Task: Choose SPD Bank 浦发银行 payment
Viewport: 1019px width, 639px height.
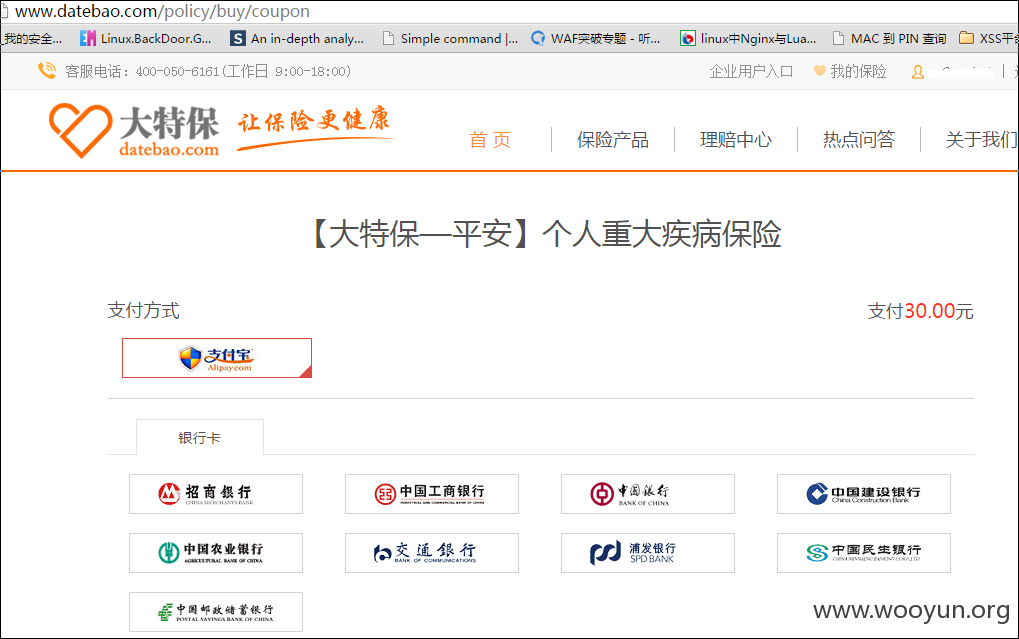Action: [x=648, y=553]
